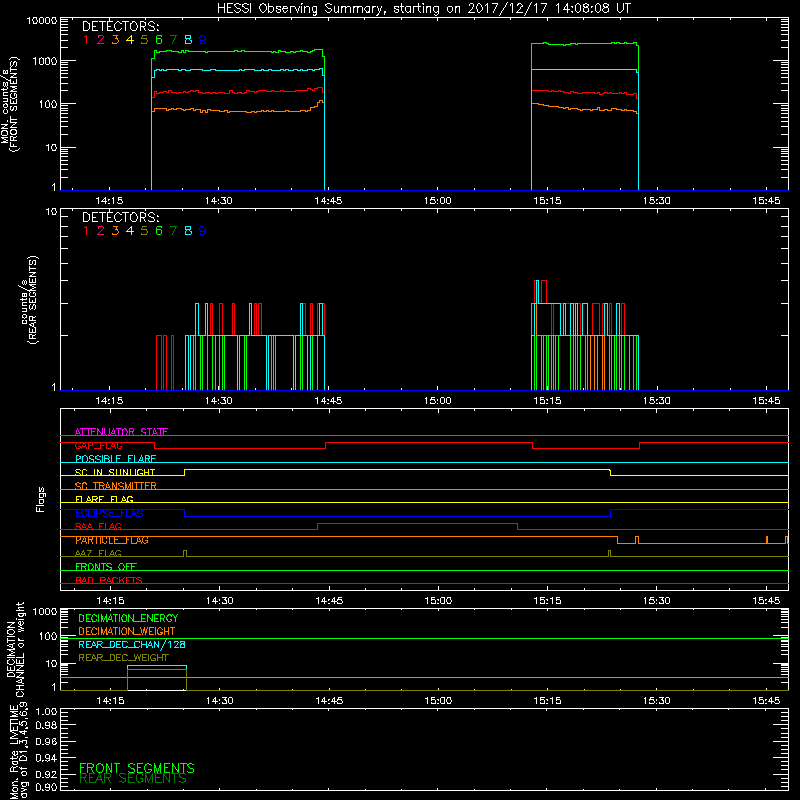Screen dimensions: 800x800
Task: Select the BAD_PACKETS flag label
Action: [109, 580]
